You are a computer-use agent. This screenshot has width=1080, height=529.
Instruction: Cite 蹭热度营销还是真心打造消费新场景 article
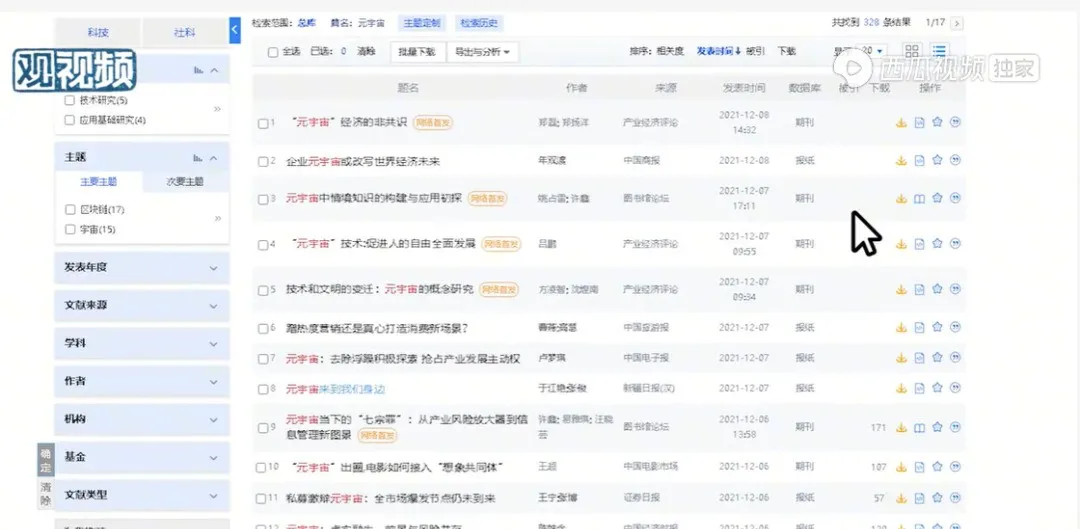955,327
